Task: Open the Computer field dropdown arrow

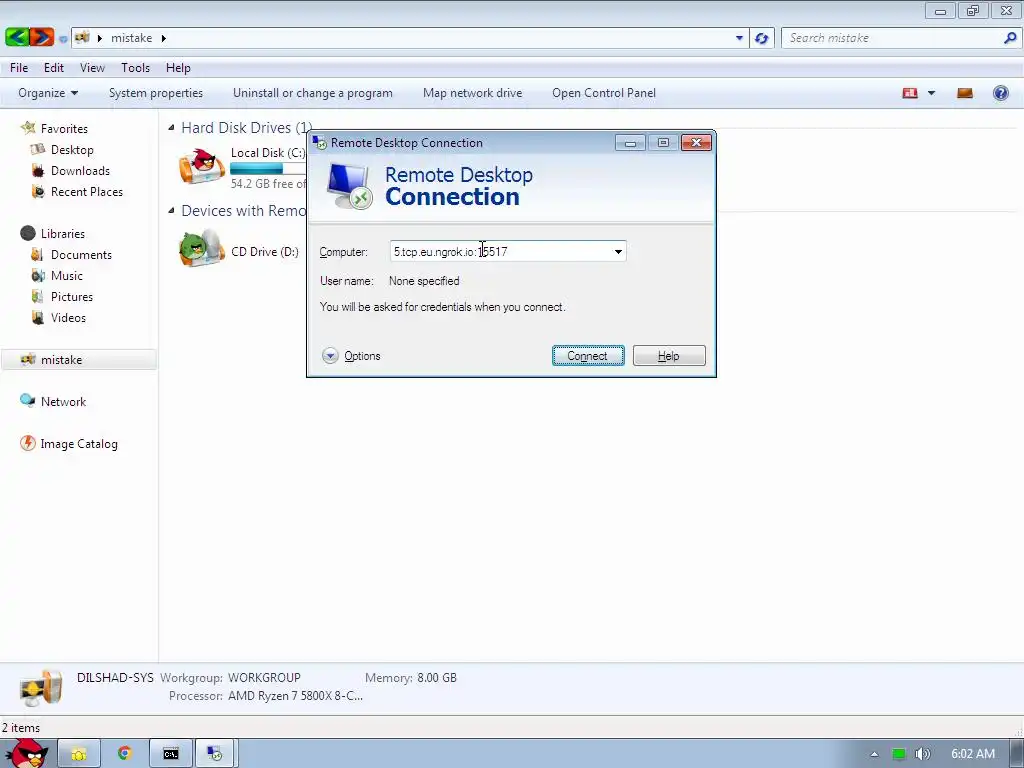Action: pyautogui.click(x=618, y=251)
